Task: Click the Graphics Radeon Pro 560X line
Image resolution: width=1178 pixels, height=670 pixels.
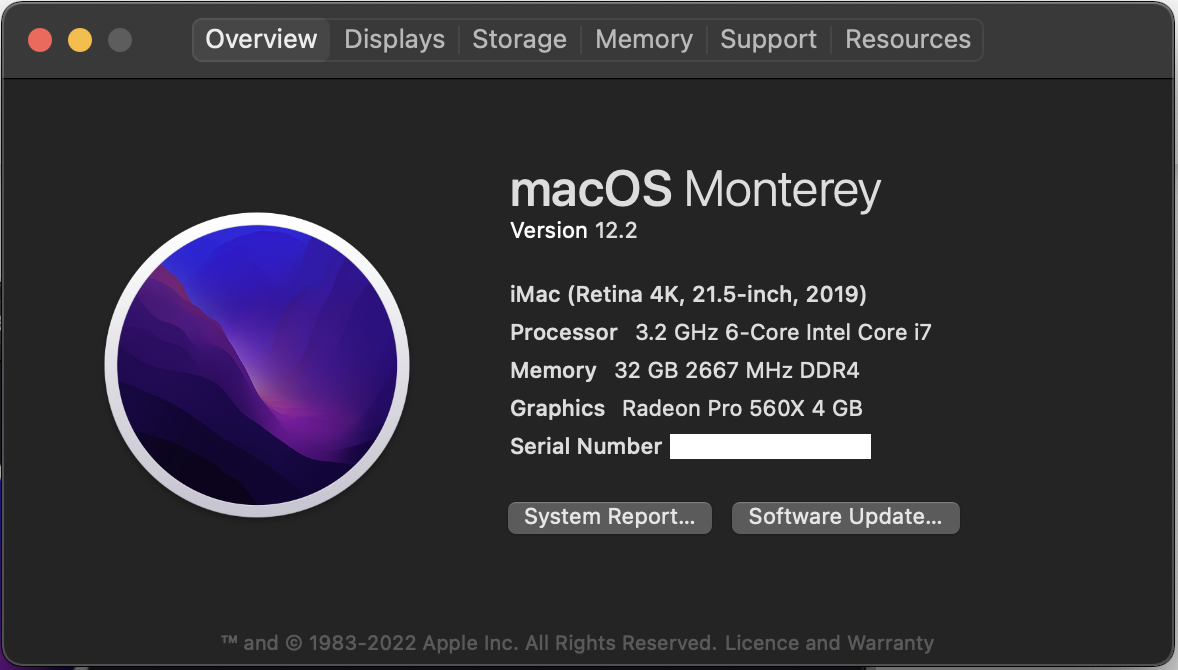Action: click(x=686, y=408)
